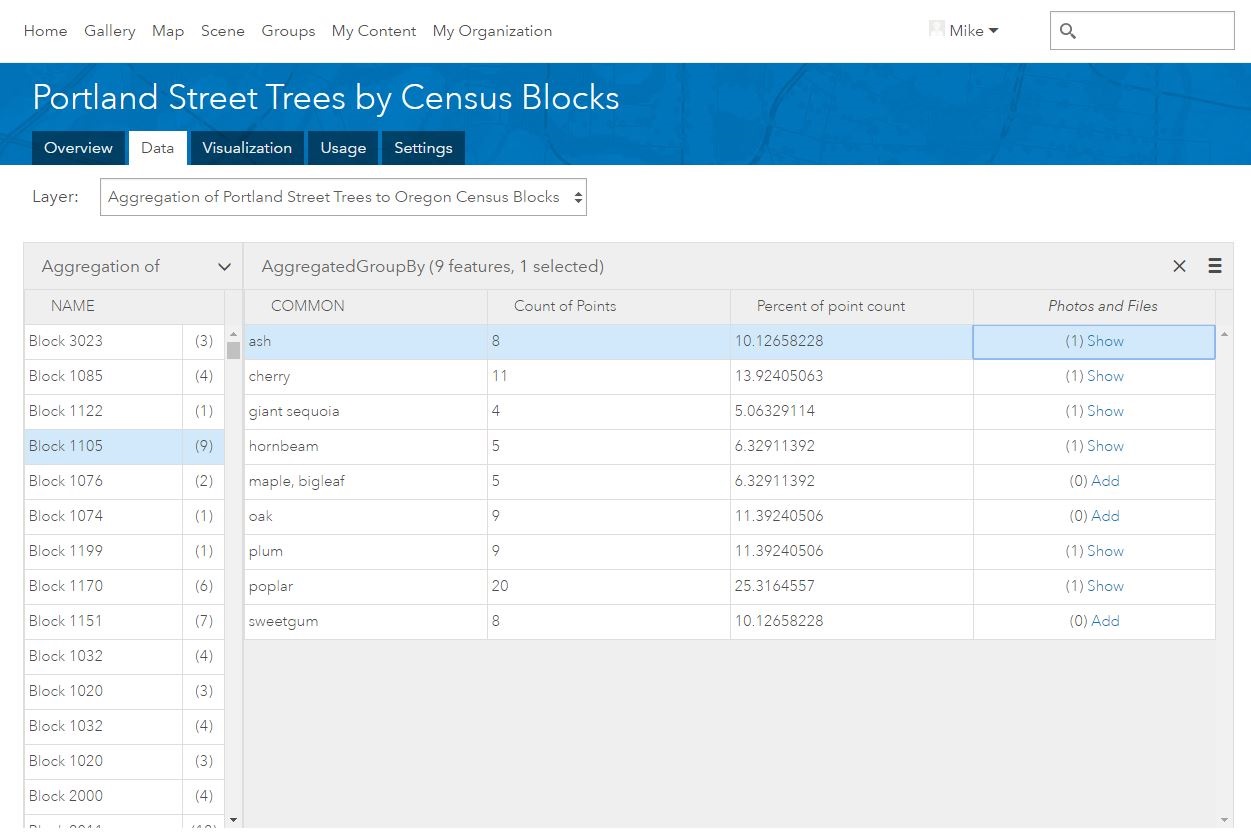Add attachment to the oak row
The width and height of the screenshot is (1251, 834).
pyautogui.click(x=1105, y=516)
